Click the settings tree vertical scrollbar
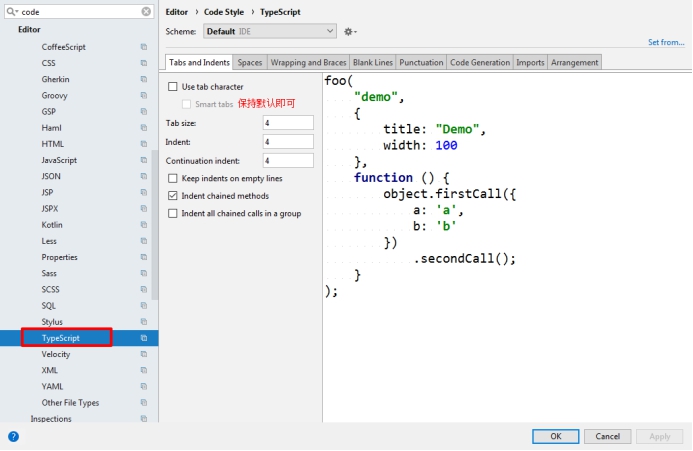This screenshot has width=693, height=451. click(x=155, y=226)
